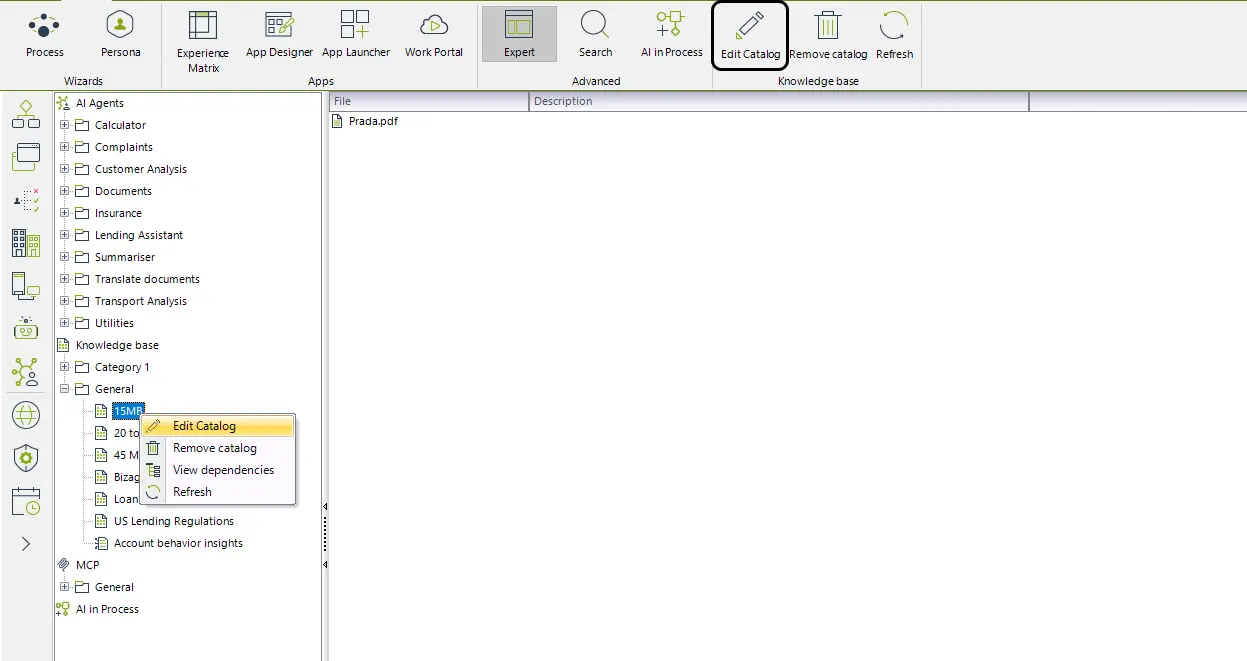The width and height of the screenshot is (1247, 661).
Task: Select the globe icon in the sidebar
Action: [x=26, y=415]
